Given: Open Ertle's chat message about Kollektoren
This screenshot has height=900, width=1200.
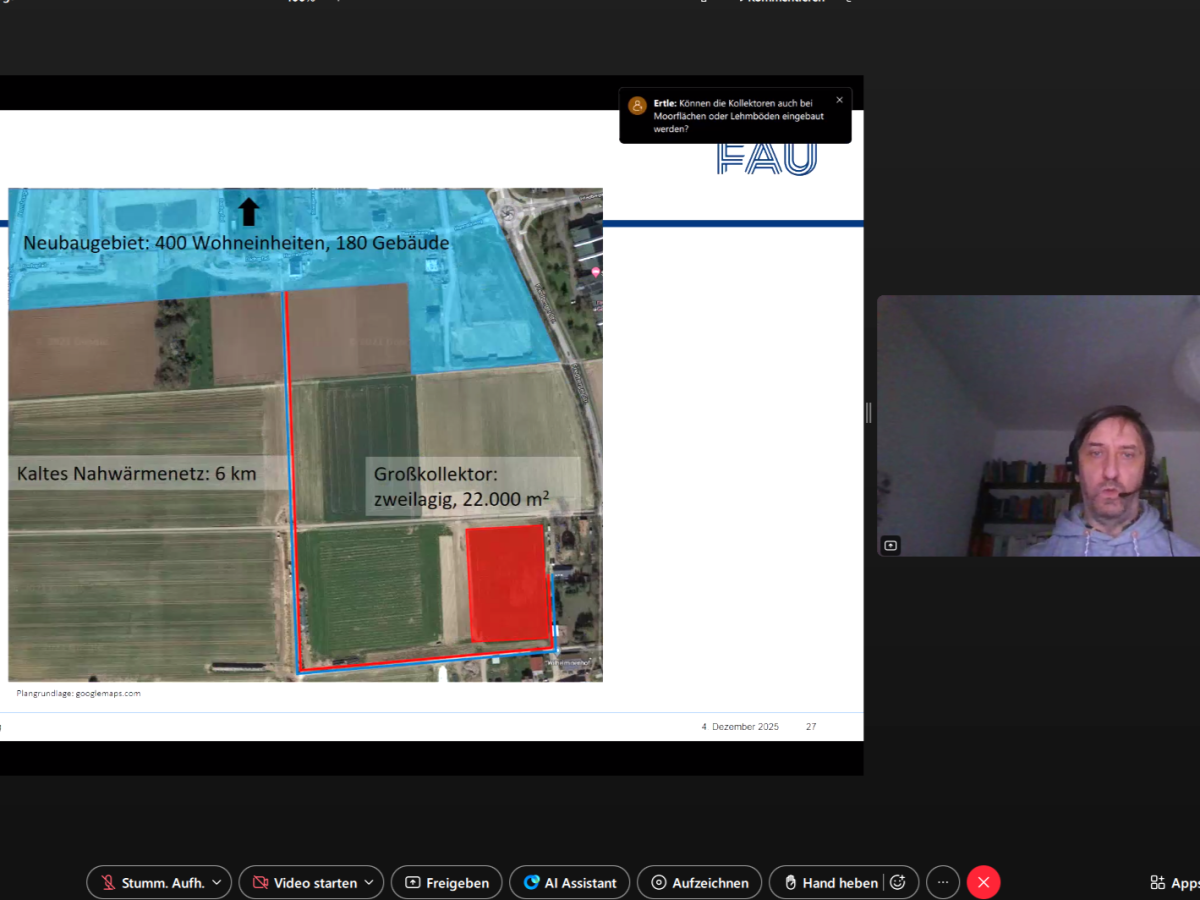Looking at the screenshot, I should click(x=740, y=116).
